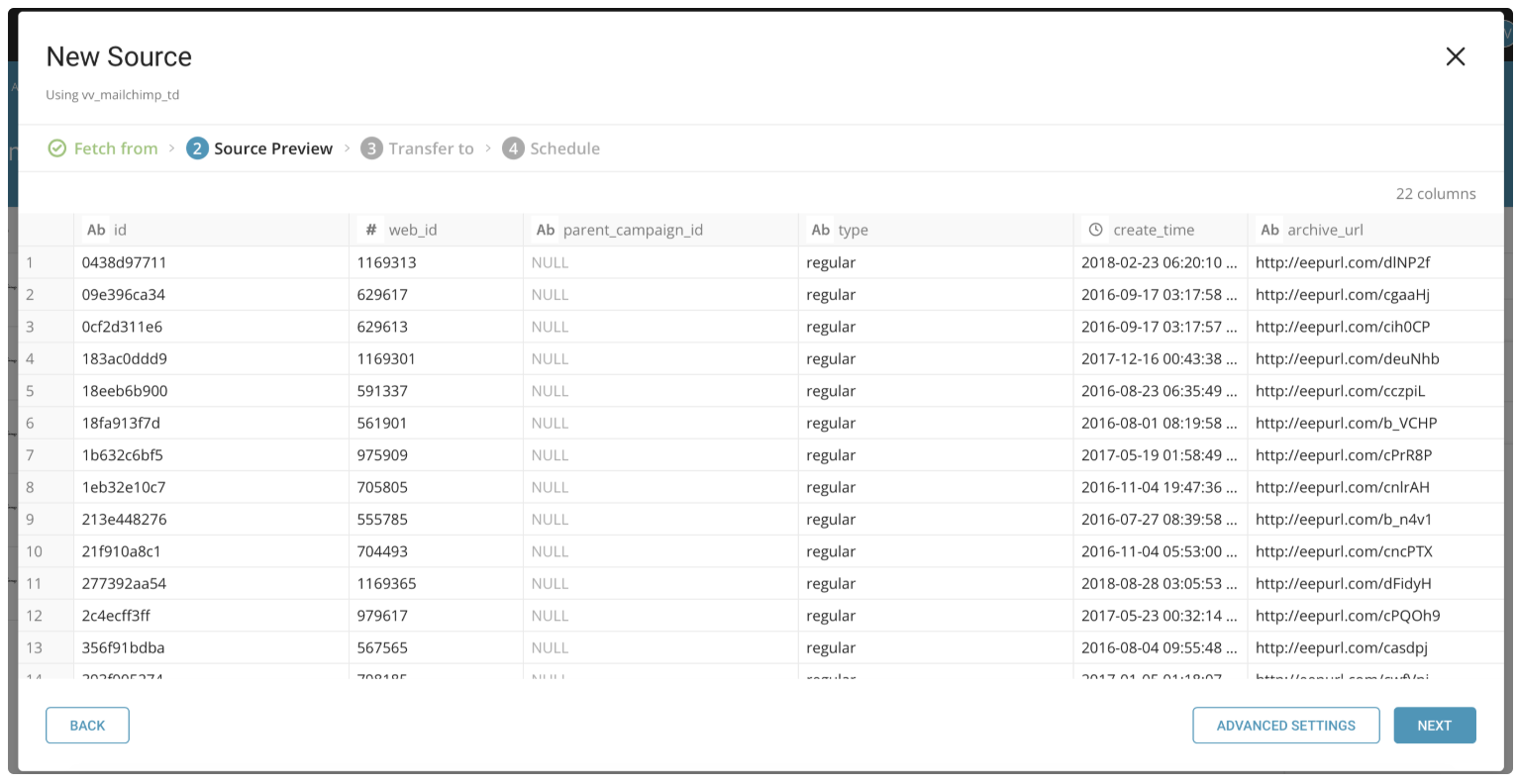1517x784 pixels.
Task: Select row number 10 in the preview
Action: click(x=35, y=551)
